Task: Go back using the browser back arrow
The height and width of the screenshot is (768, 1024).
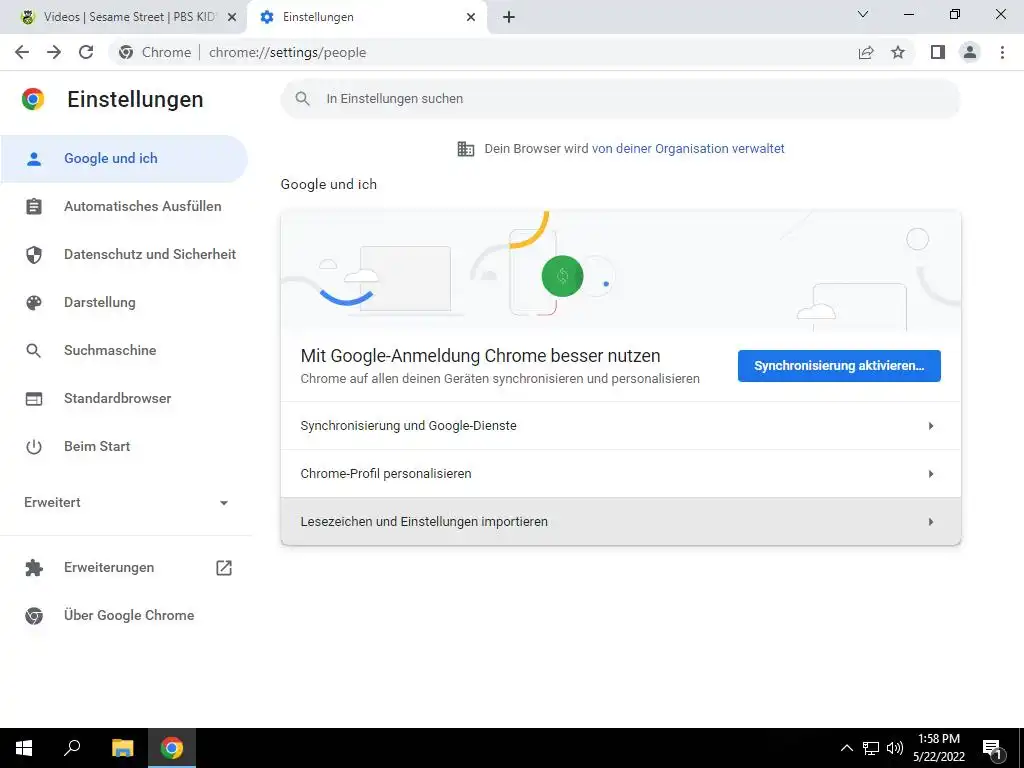Action: coord(22,52)
